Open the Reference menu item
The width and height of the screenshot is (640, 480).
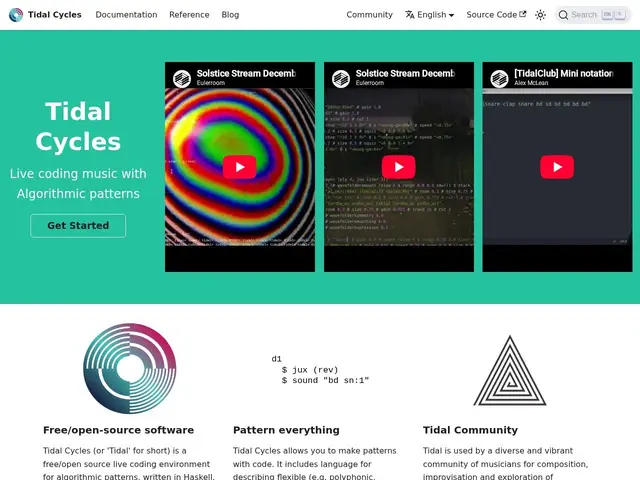click(x=189, y=15)
